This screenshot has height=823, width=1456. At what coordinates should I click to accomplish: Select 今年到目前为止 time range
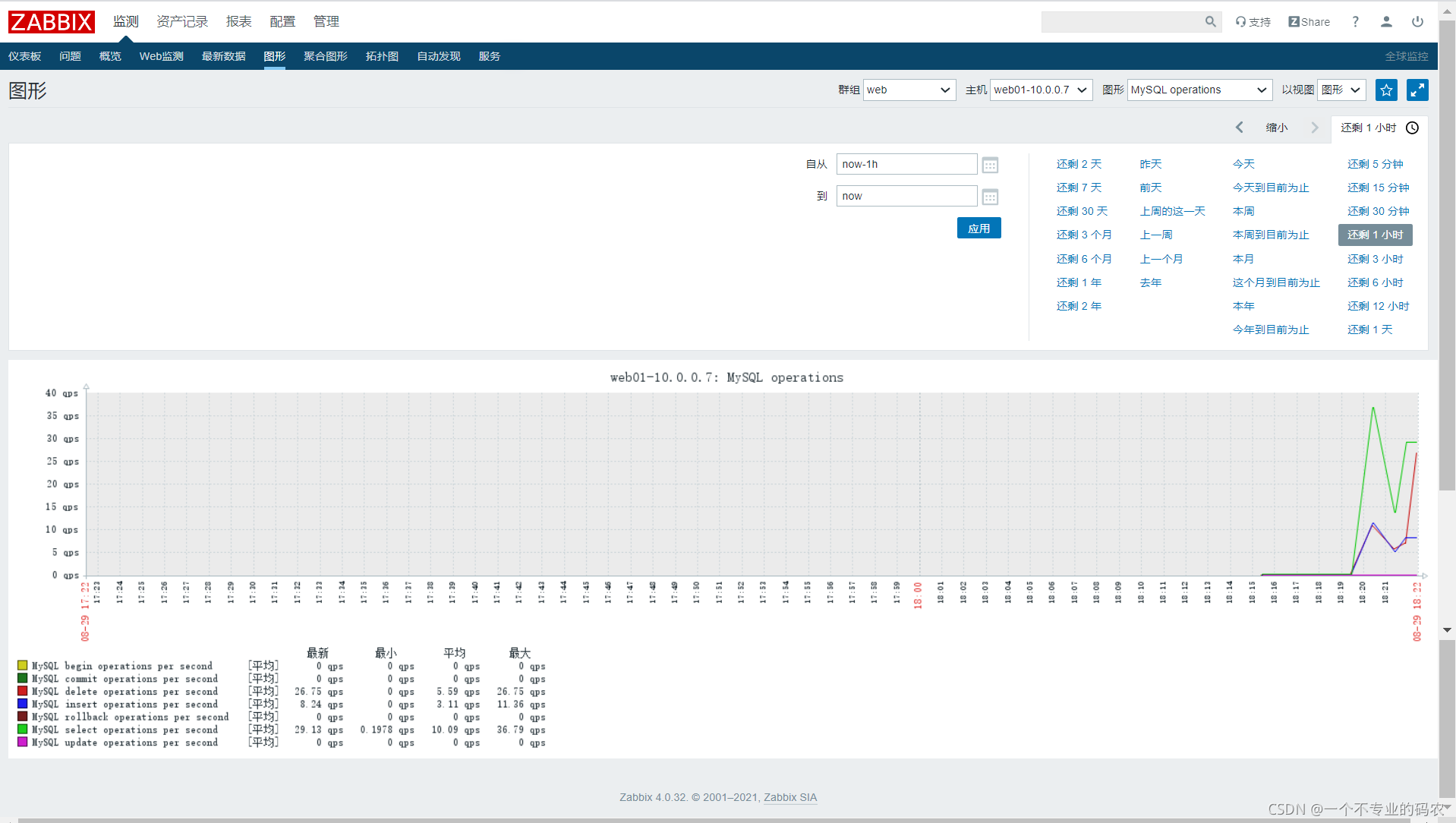click(1271, 330)
